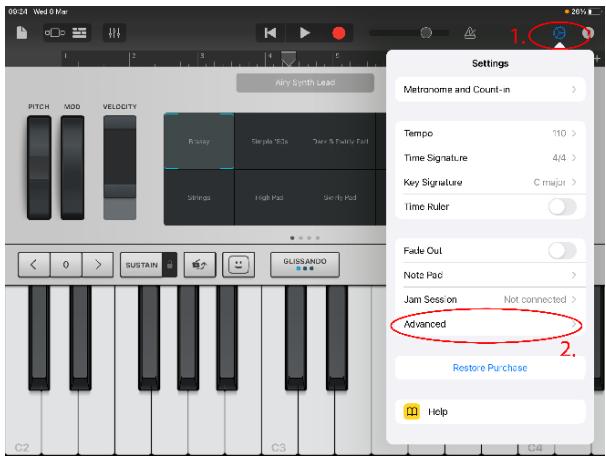The width and height of the screenshot is (606, 459).
Task: Switch to Tracks view icon
Action: (x=79, y=33)
